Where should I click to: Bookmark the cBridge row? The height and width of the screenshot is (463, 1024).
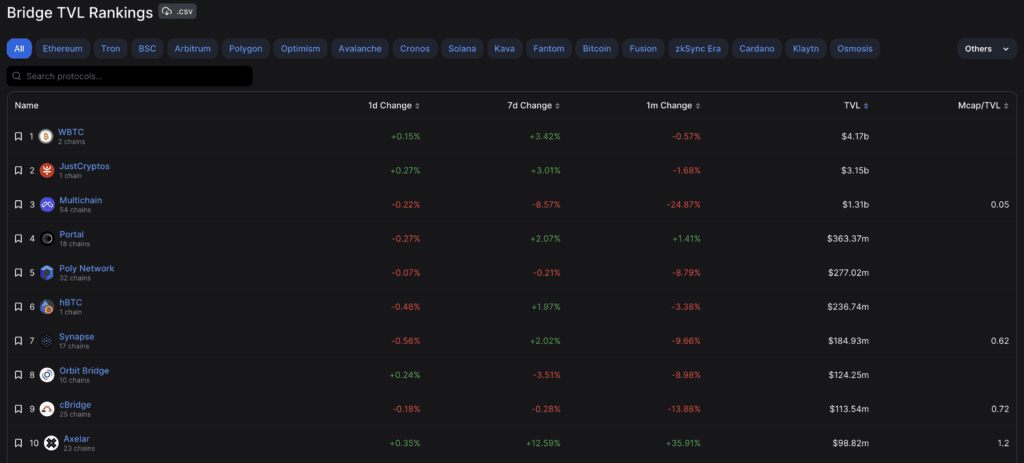pyautogui.click(x=18, y=409)
